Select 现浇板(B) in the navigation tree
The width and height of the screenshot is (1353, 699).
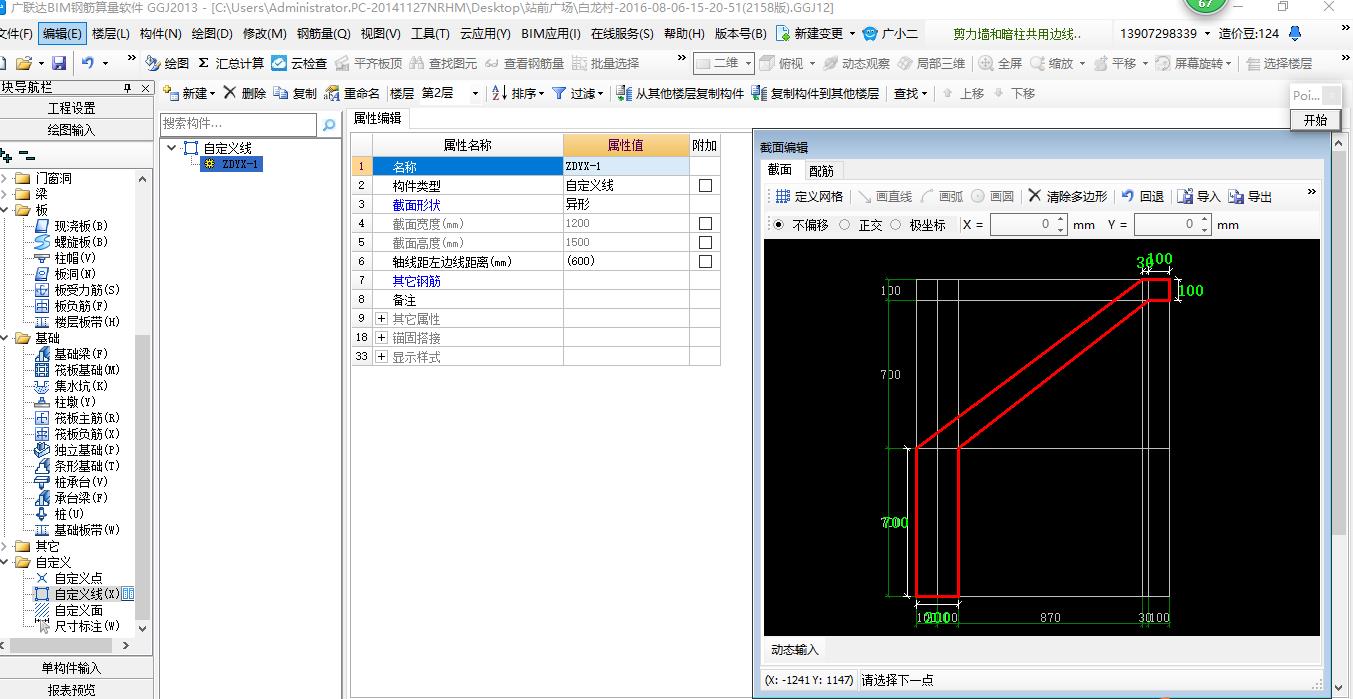click(80, 226)
